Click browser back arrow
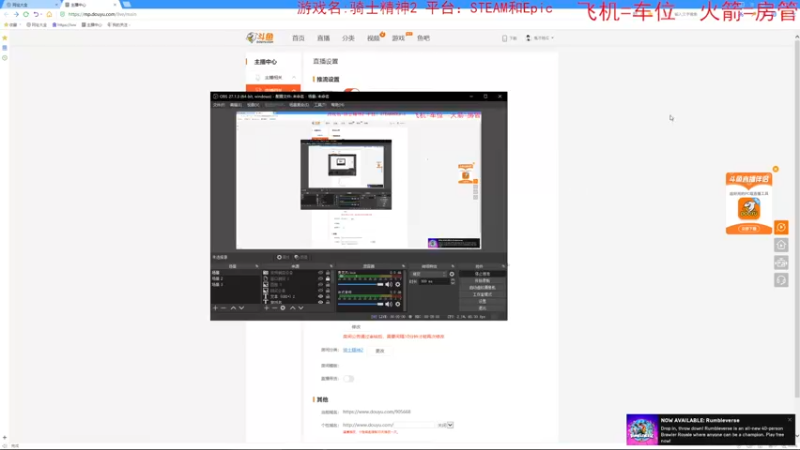The width and height of the screenshot is (800, 450). (6, 14)
